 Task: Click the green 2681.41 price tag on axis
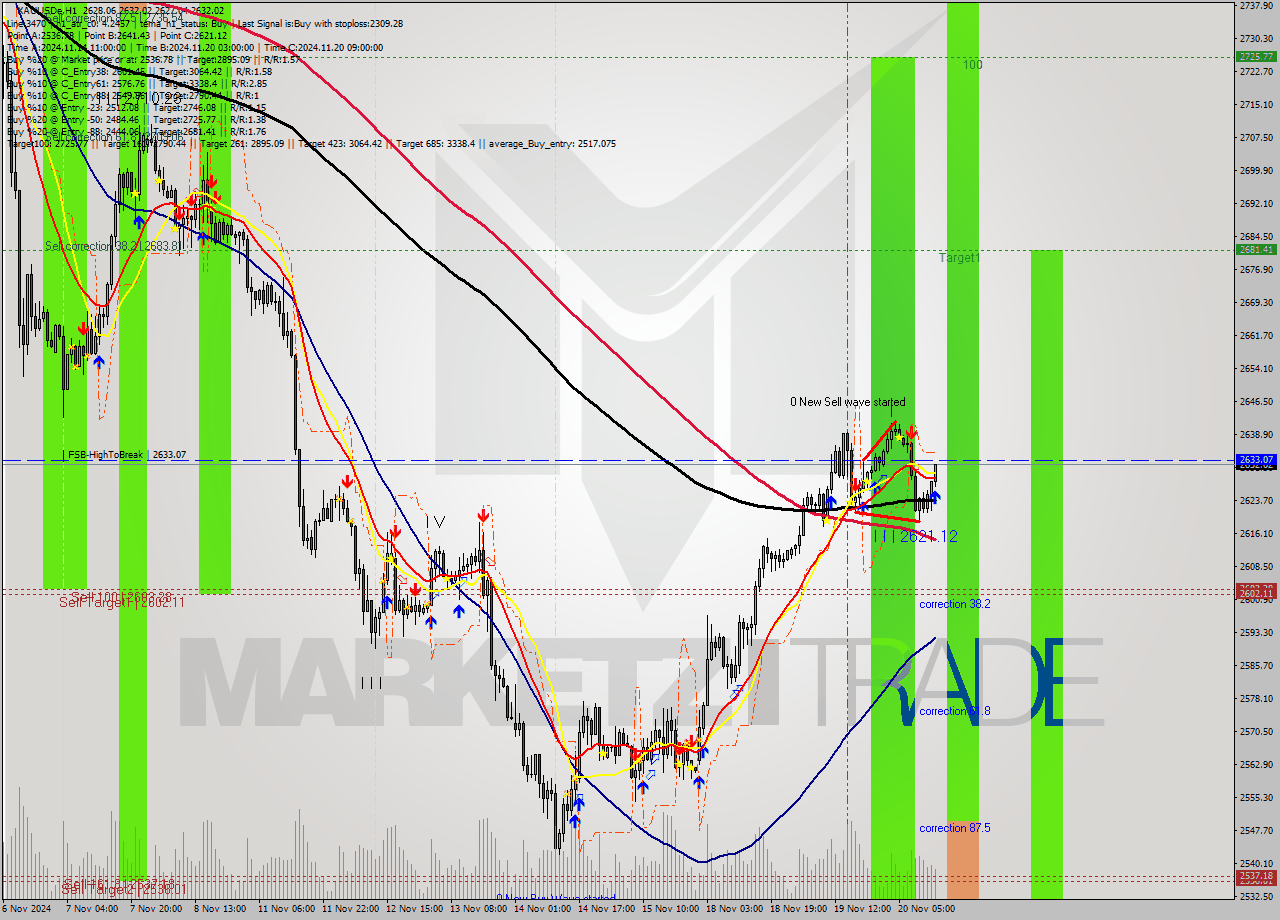[1256, 249]
